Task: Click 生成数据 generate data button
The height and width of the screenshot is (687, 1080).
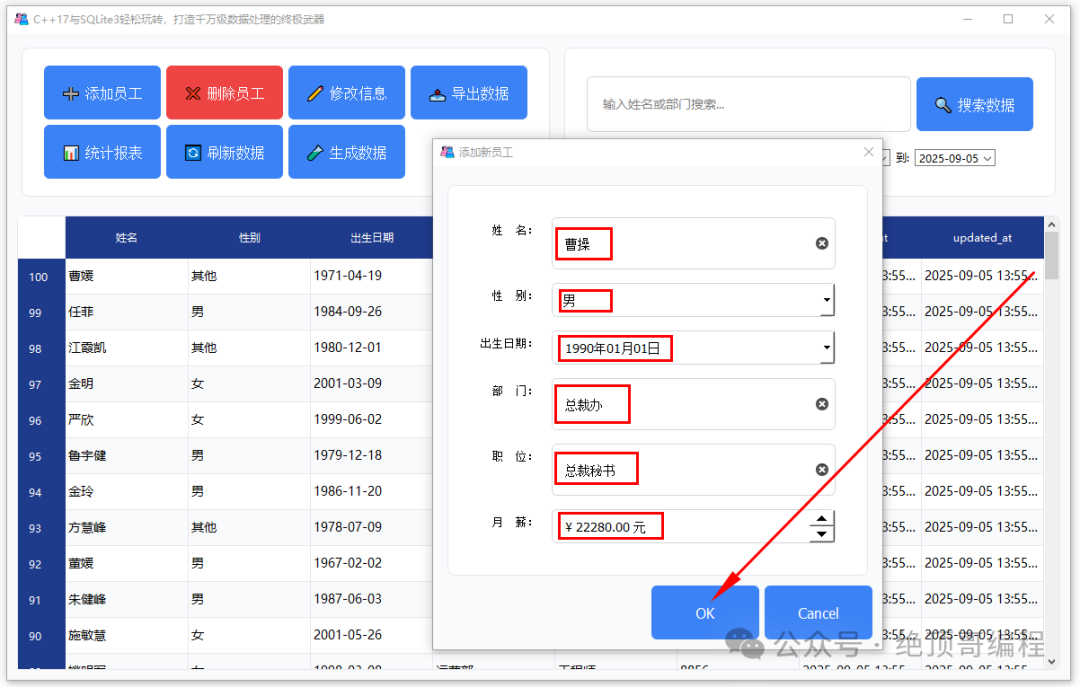Action: [346, 152]
